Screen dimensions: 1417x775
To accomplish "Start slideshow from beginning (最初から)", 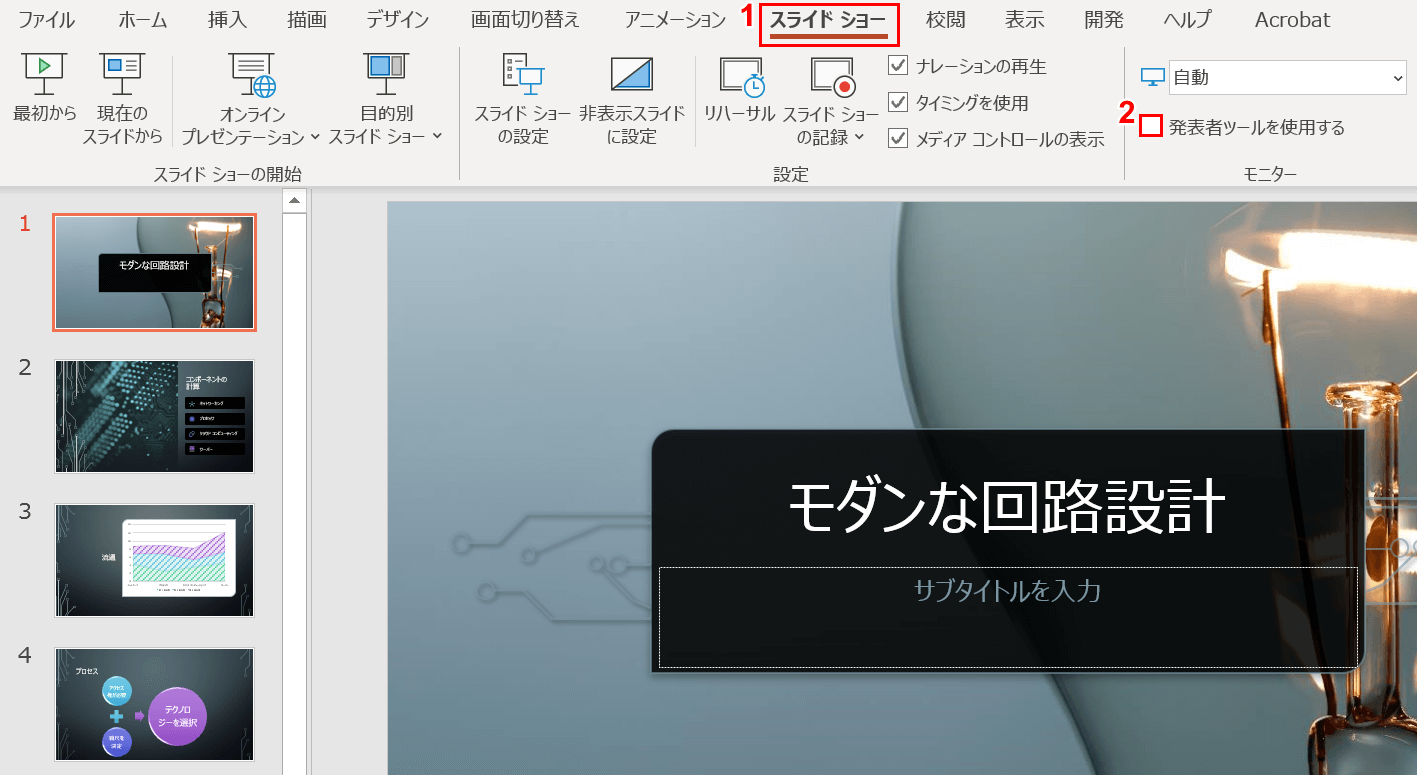I will tap(45, 89).
